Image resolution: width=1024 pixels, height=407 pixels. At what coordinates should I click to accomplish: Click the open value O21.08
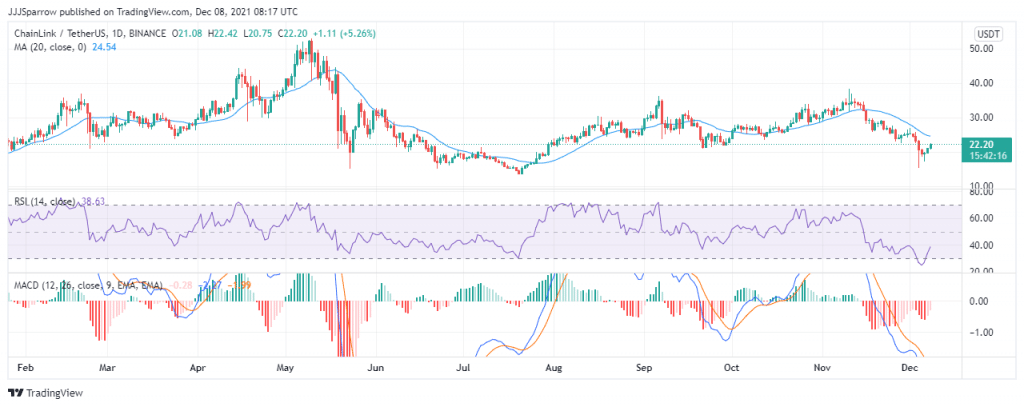[x=188, y=33]
